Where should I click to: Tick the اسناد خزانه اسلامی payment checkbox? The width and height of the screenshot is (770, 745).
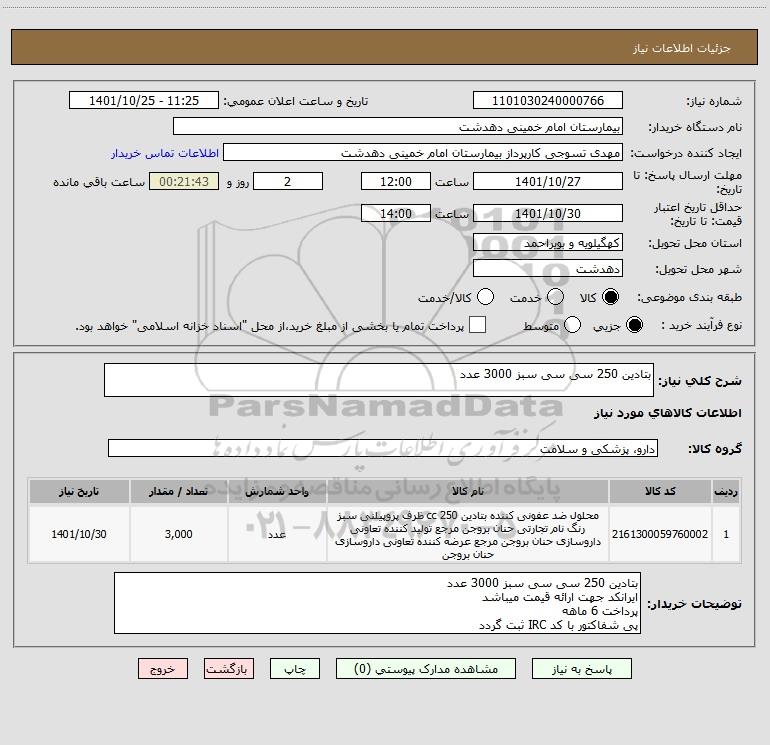click(x=477, y=325)
